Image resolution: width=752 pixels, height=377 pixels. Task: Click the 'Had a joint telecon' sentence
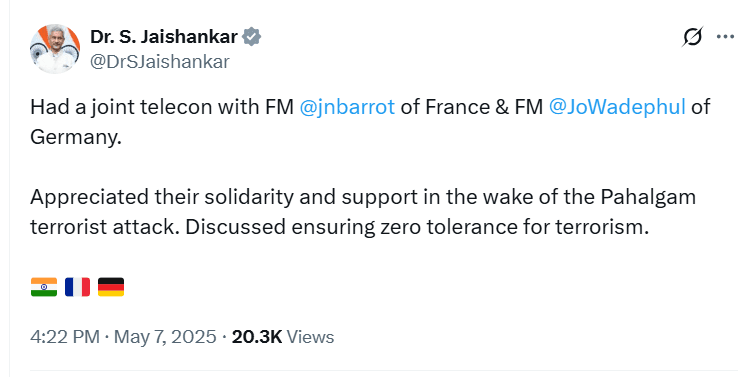click(370, 122)
